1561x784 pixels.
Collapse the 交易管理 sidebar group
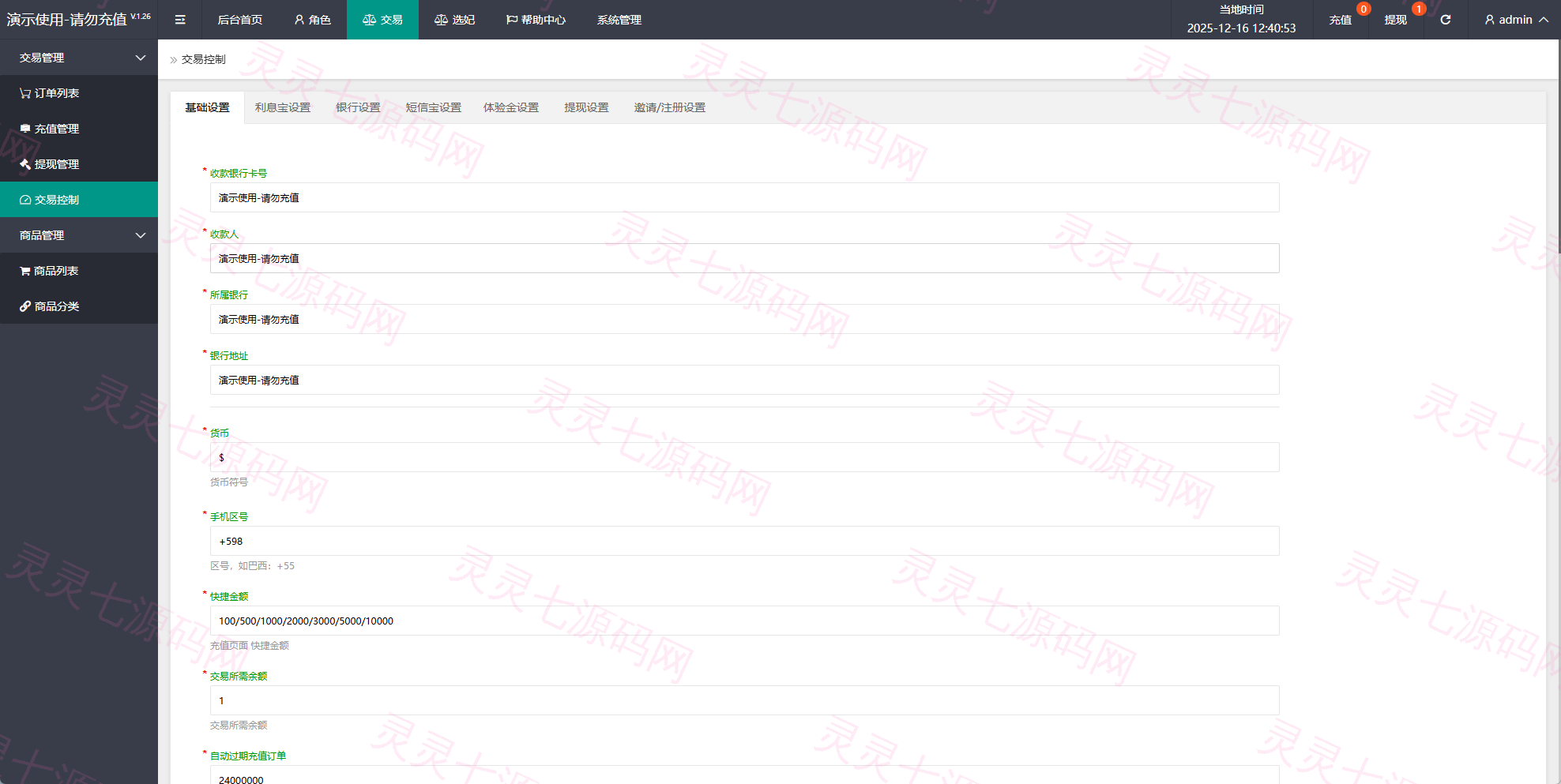coord(79,58)
